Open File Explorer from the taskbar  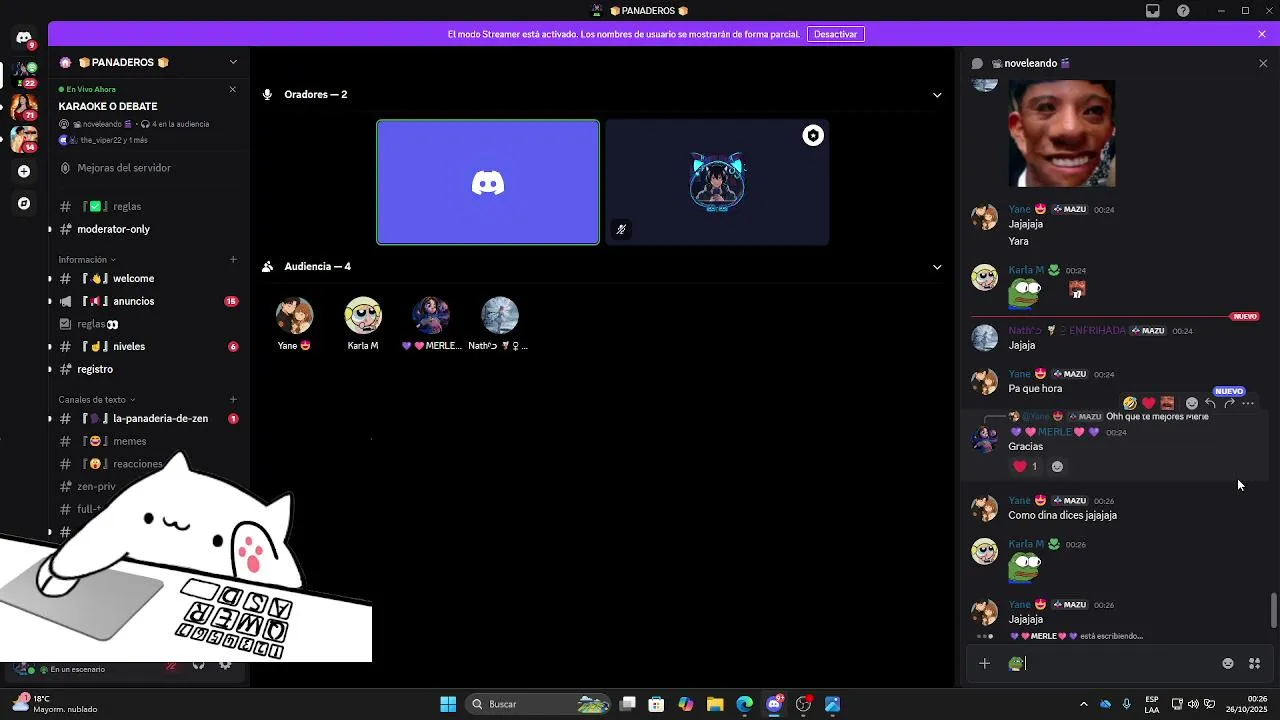(715, 704)
